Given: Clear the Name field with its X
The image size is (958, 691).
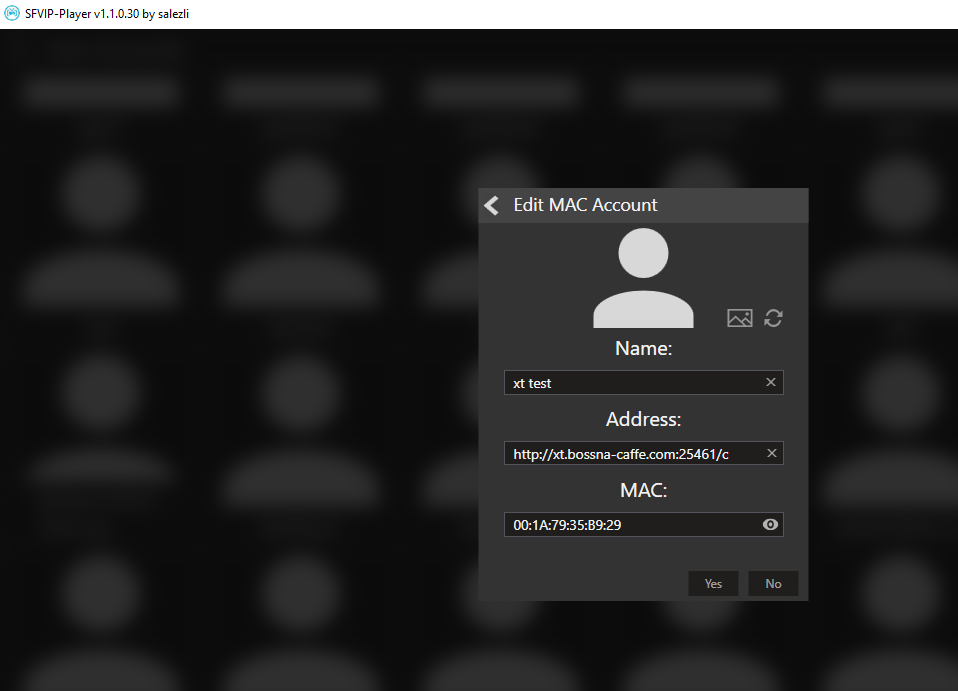Looking at the screenshot, I should point(771,382).
